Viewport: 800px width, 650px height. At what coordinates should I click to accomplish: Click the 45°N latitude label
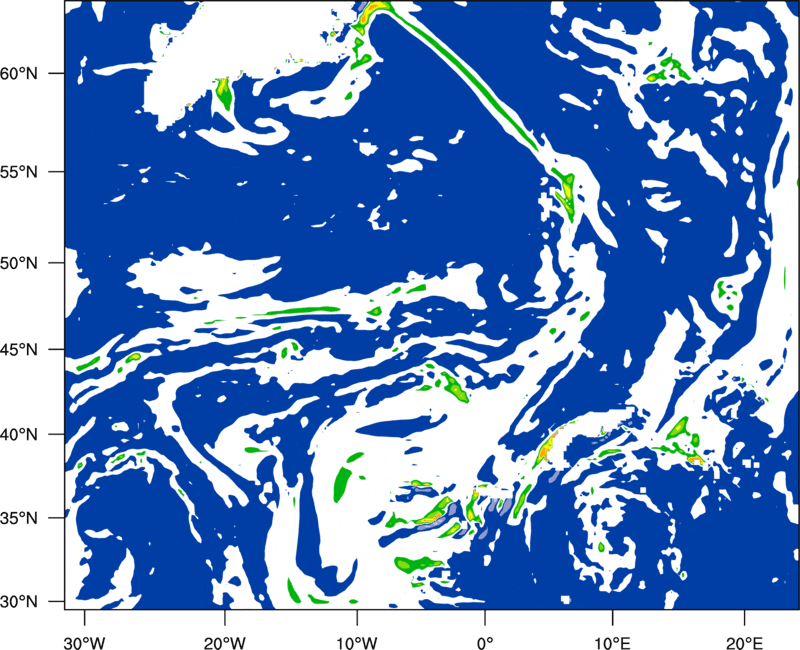20,349
